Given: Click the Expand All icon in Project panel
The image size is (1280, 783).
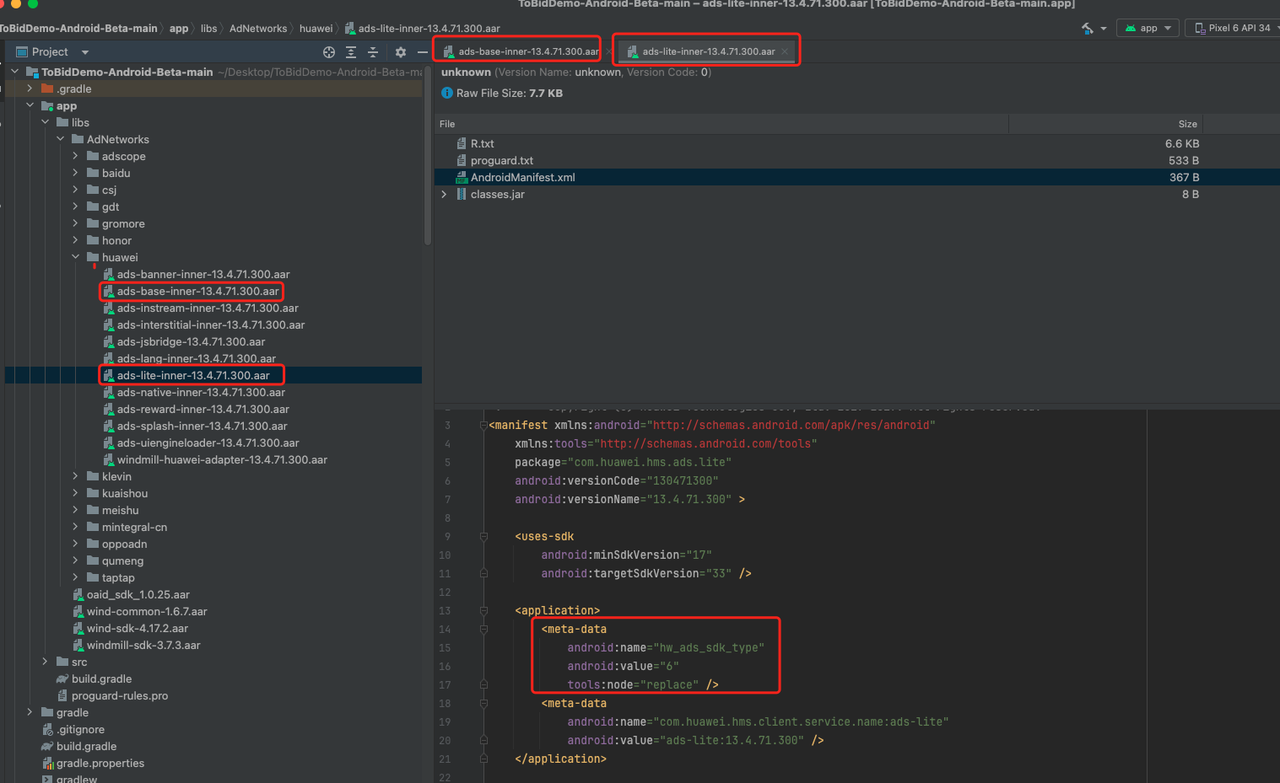Looking at the screenshot, I should tap(351, 52).
